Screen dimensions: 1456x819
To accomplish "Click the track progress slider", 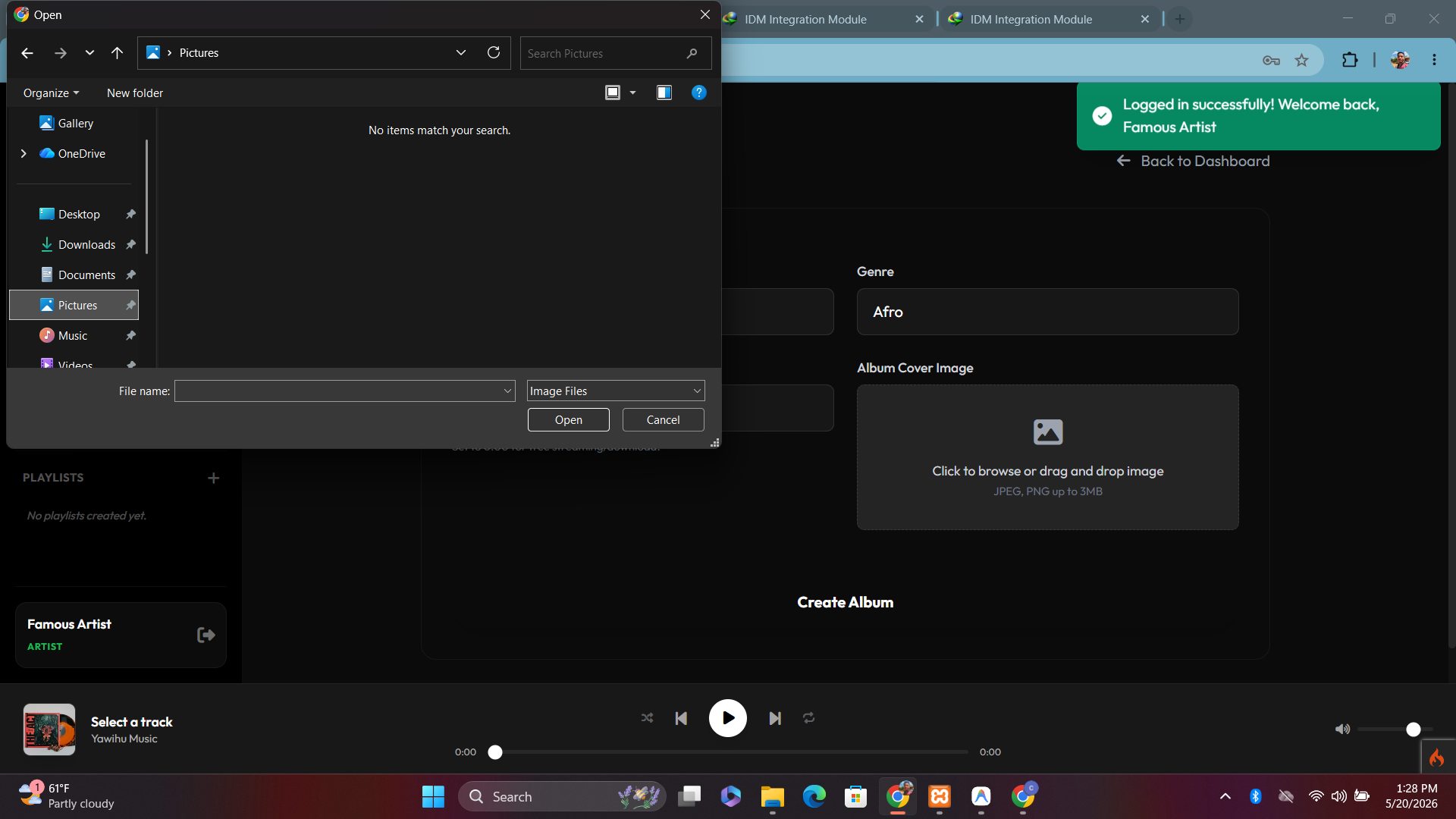I will tap(730, 752).
